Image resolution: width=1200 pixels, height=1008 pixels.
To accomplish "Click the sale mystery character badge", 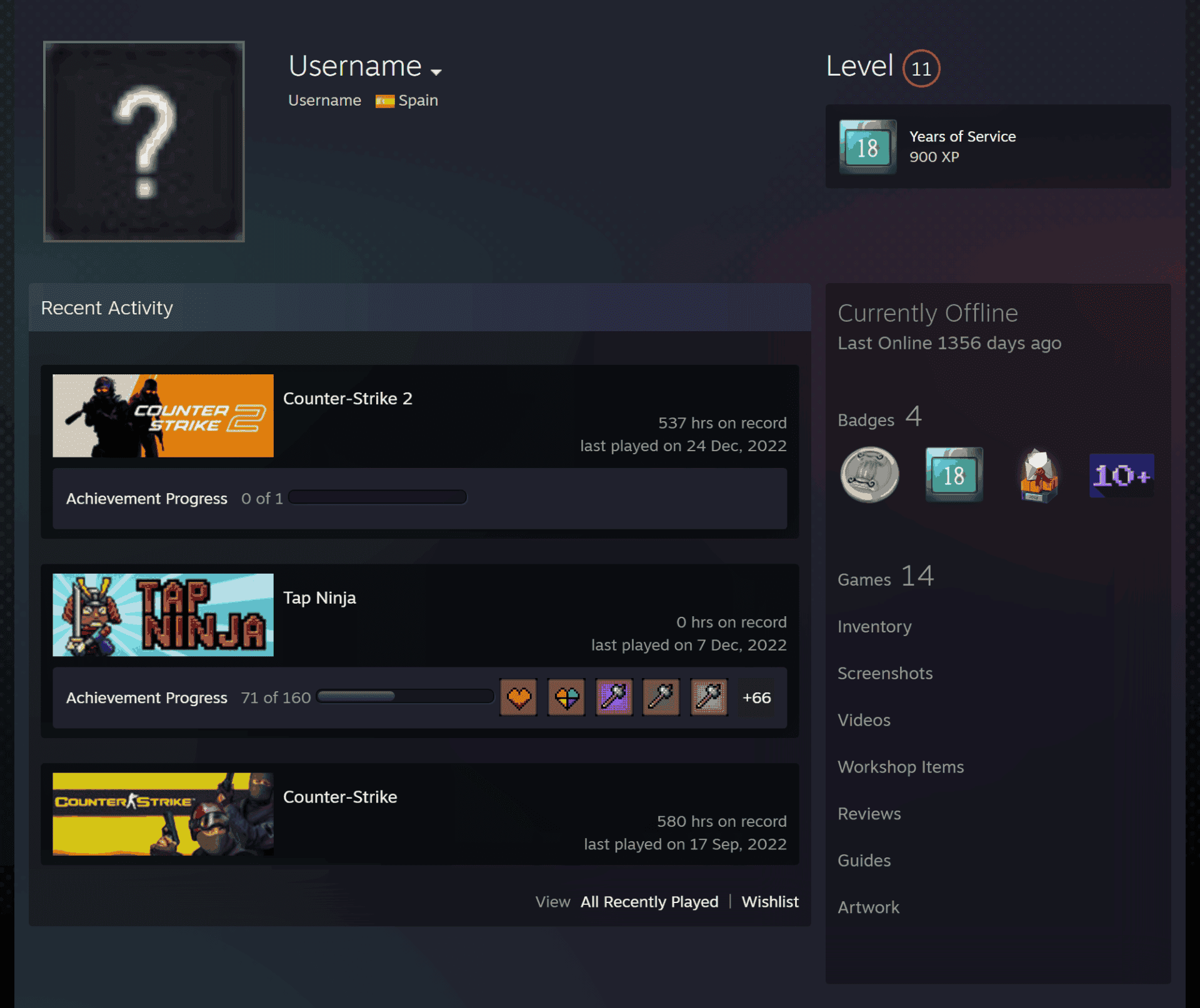I will (x=1038, y=475).
